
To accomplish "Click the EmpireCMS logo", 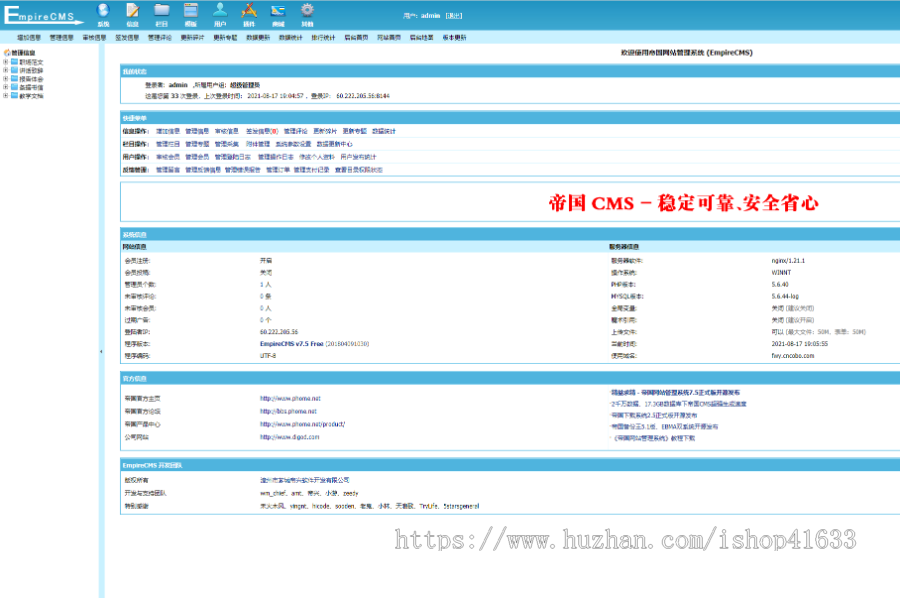I will pos(42,15).
